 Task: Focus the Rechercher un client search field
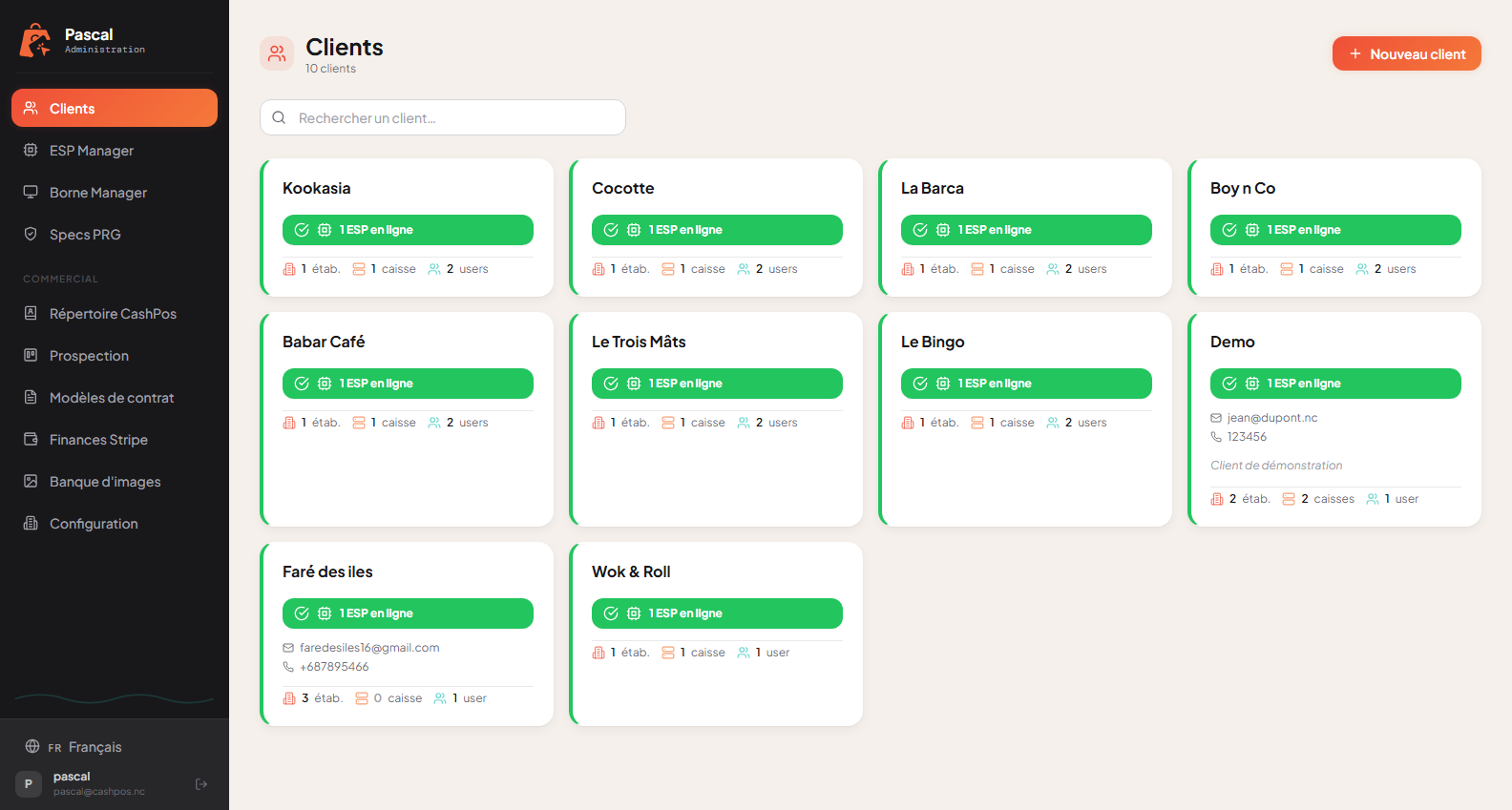pyautogui.click(x=443, y=117)
